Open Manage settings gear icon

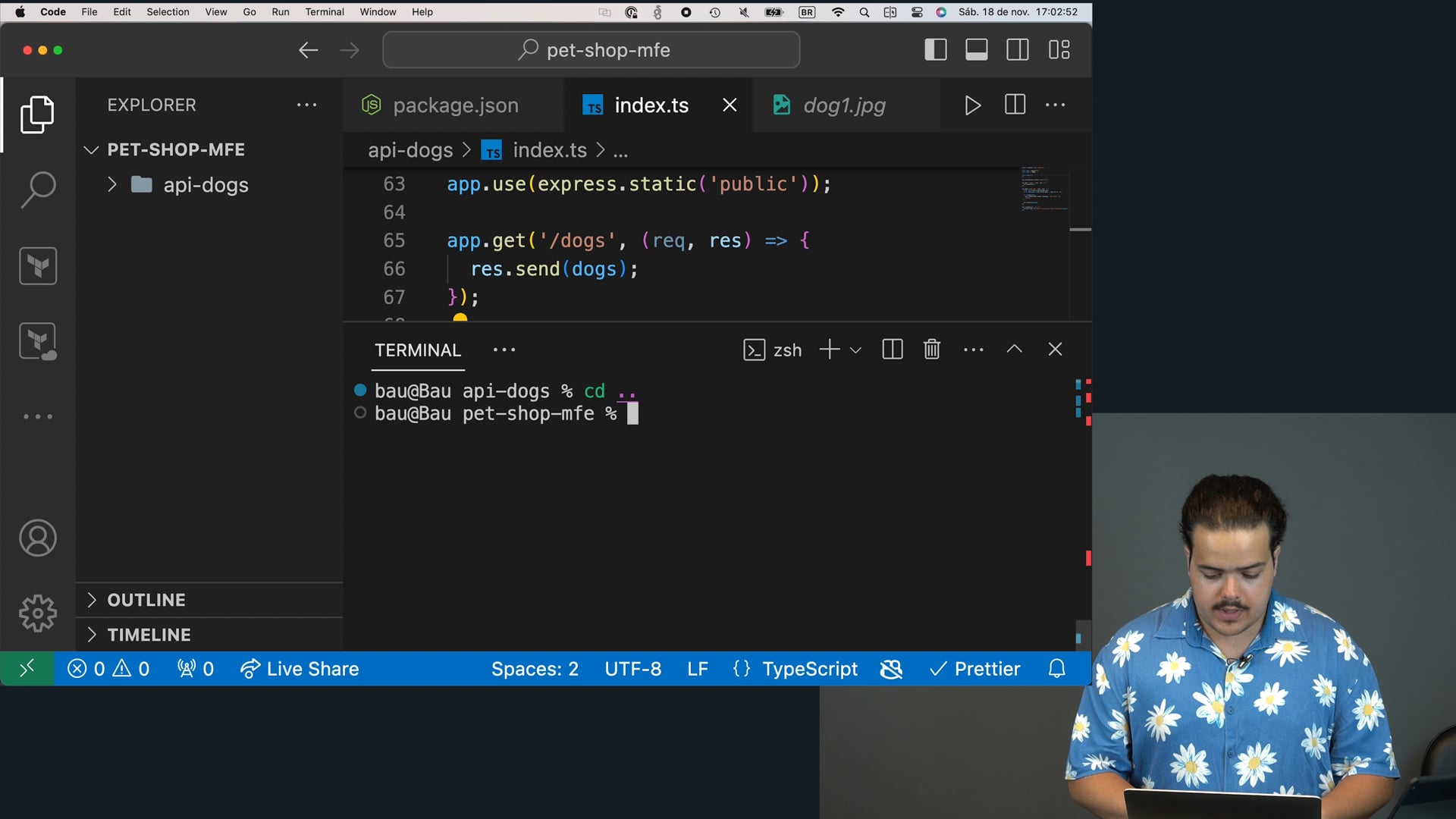pos(38,613)
